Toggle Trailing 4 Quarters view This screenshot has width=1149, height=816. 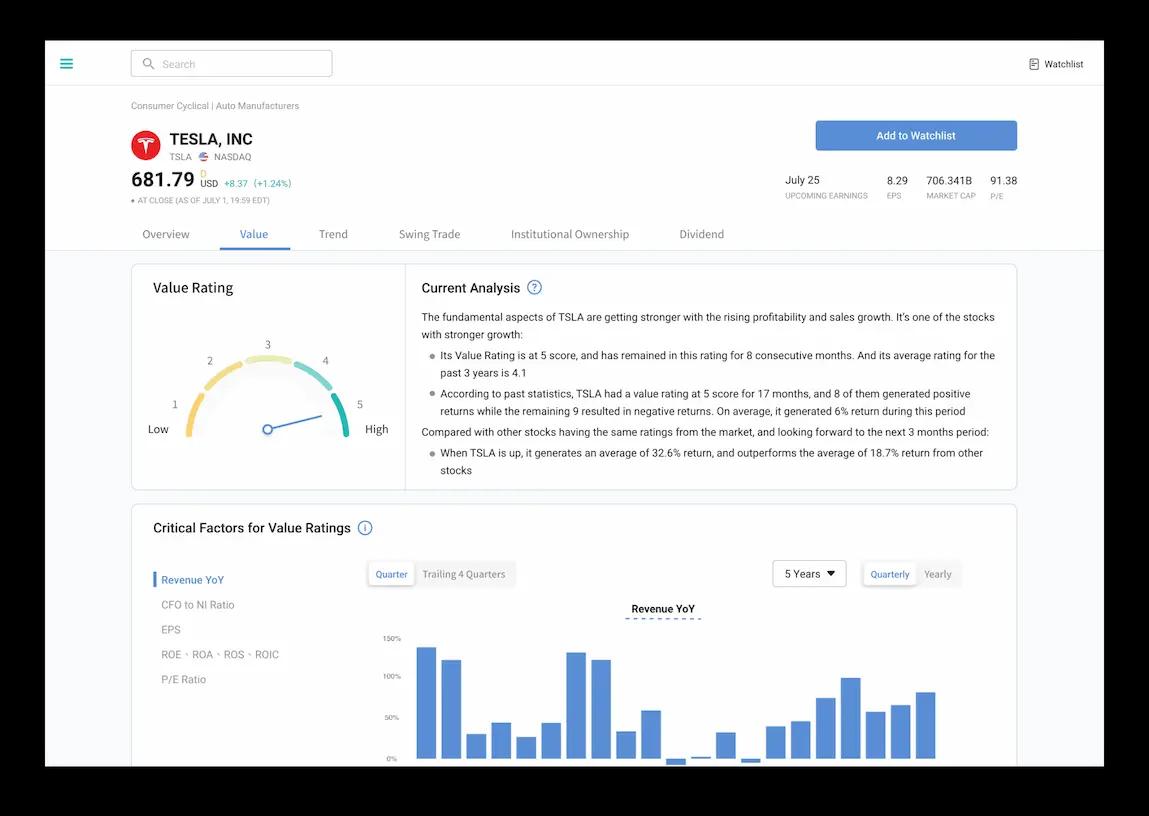pyautogui.click(x=464, y=574)
